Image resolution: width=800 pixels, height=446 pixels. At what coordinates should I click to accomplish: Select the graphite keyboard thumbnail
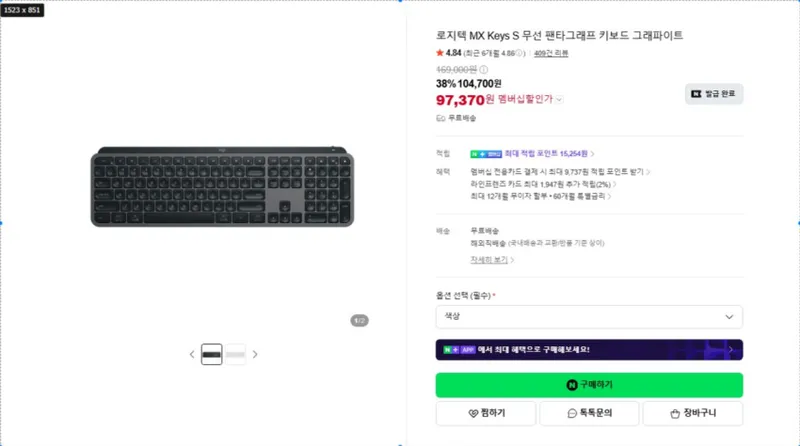(x=211, y=354)
